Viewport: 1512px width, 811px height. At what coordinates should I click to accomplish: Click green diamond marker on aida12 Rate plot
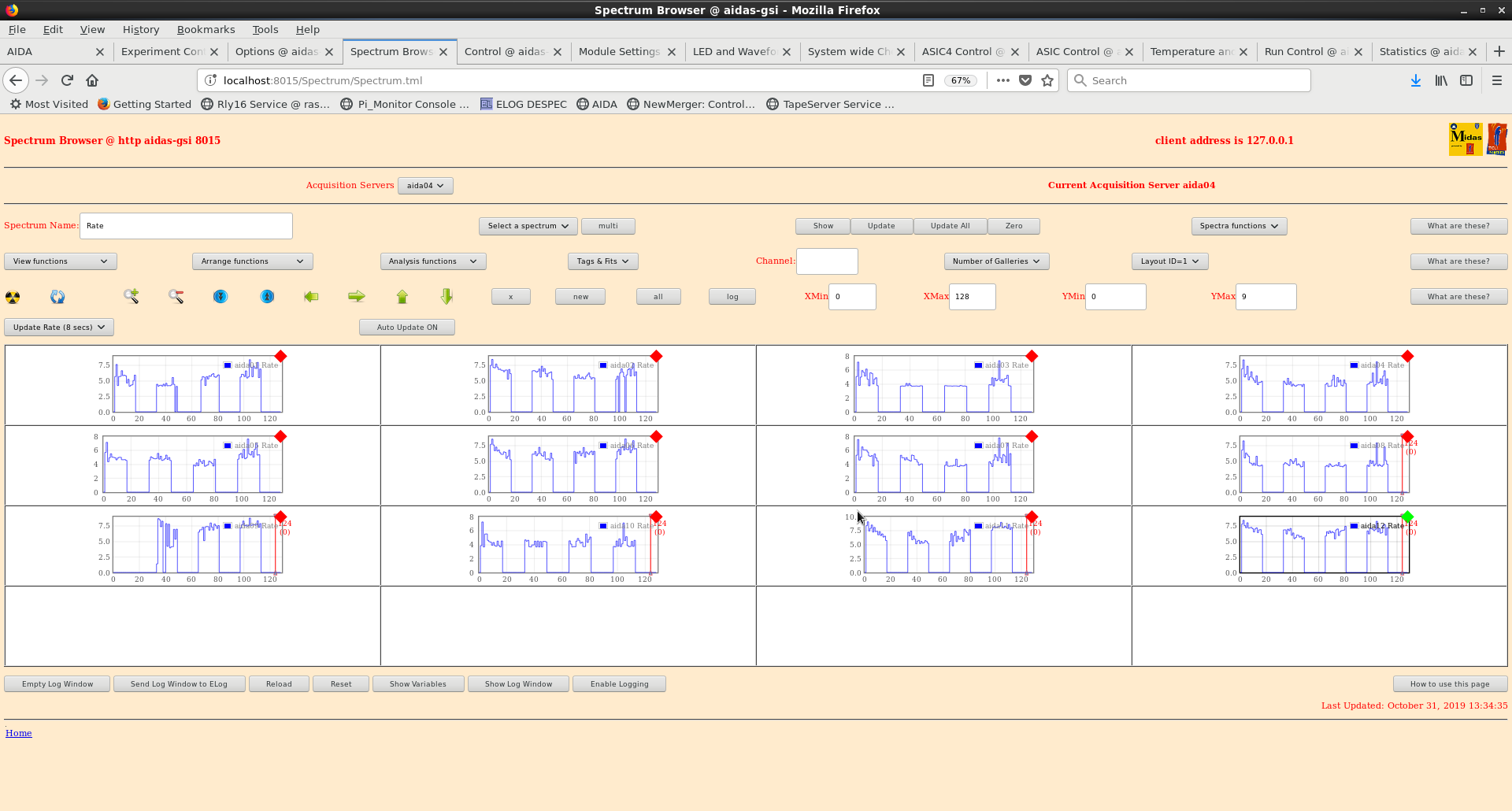point(1407,517)
